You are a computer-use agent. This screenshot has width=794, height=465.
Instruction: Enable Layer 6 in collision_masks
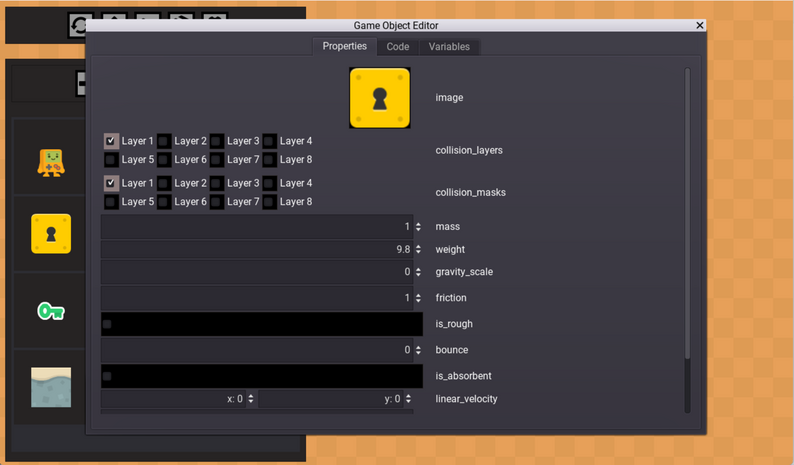pyautogui.click(x=164, y=202)
